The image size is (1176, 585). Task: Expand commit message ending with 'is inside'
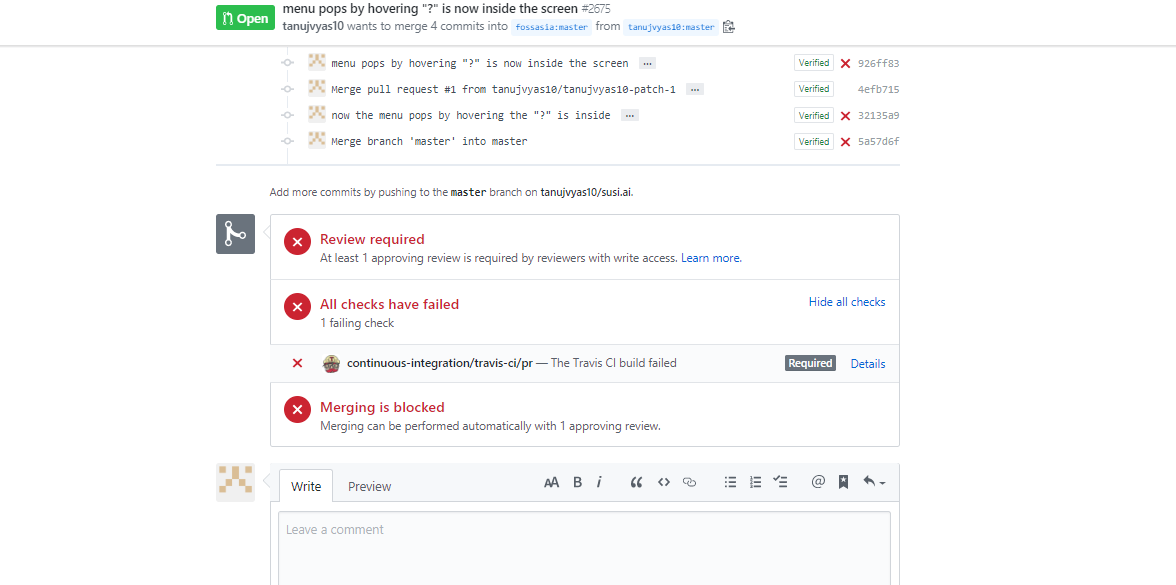click(x=630, y=114)
